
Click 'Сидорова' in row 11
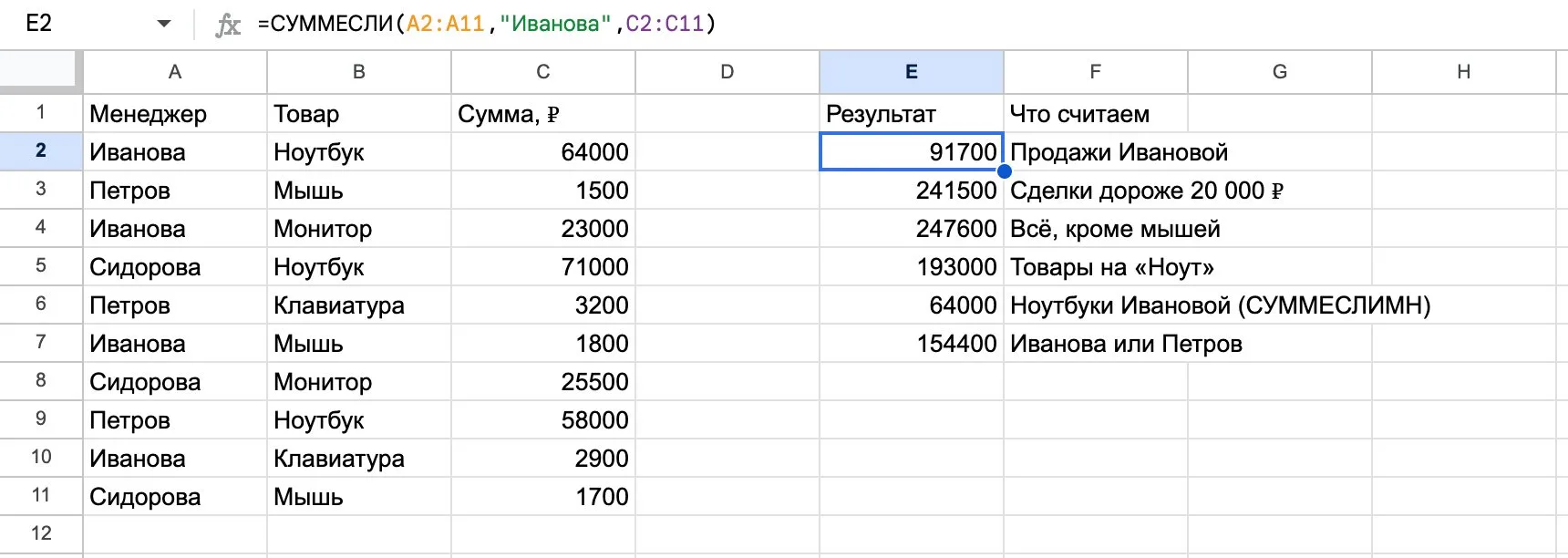point(175,497)
